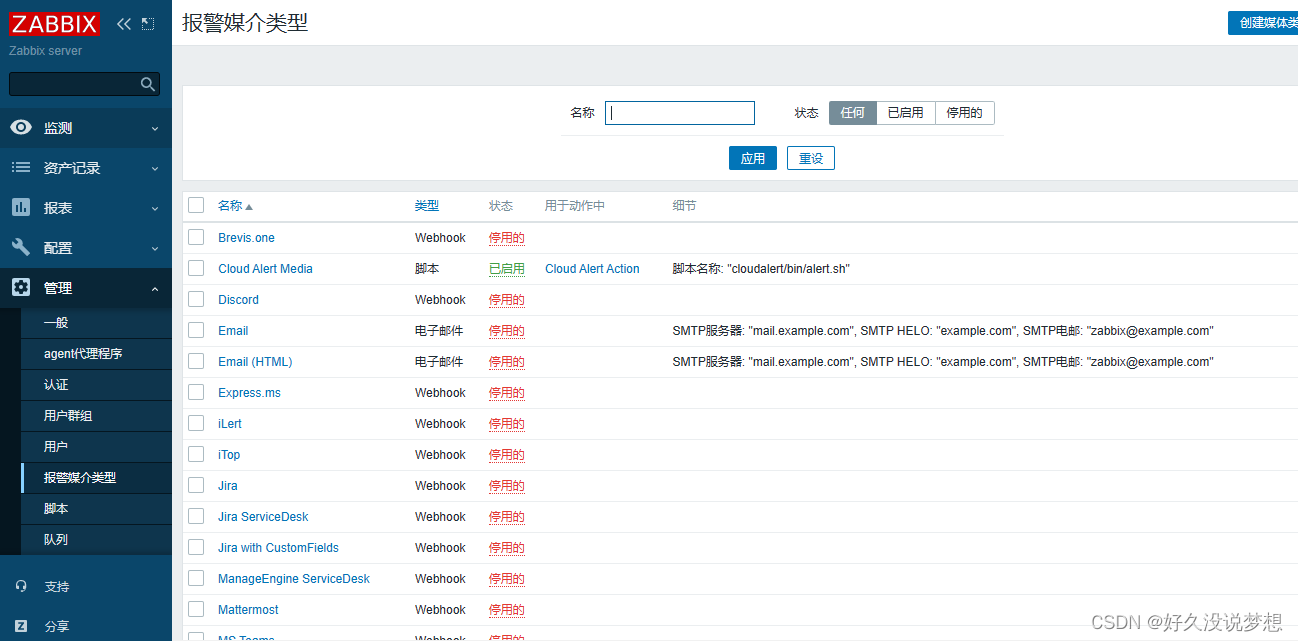Viewport: 1298px width, 641px height.
Task: Click the 状态 column header
Action: (x=501, y=206)
